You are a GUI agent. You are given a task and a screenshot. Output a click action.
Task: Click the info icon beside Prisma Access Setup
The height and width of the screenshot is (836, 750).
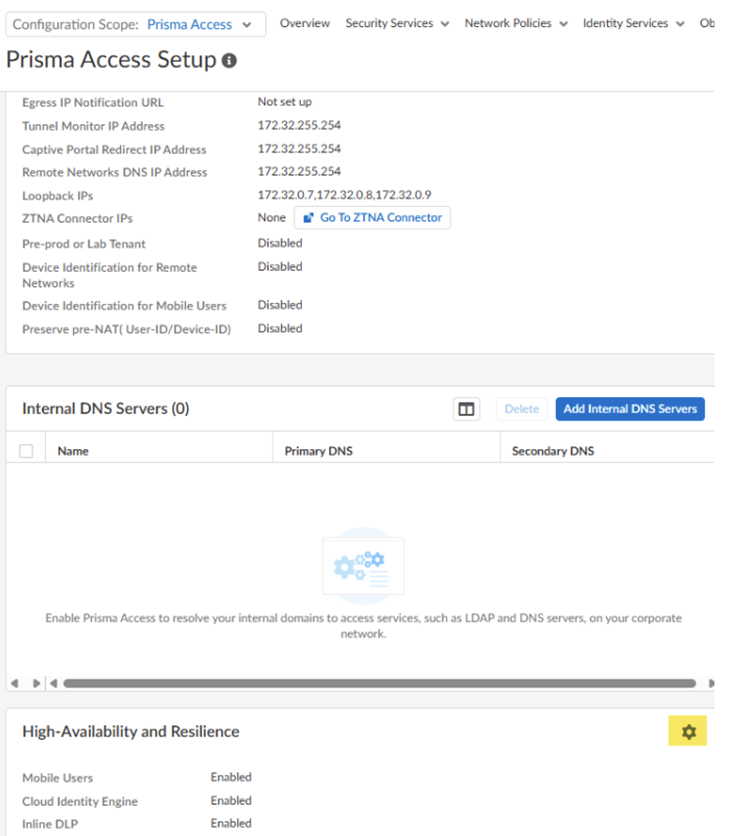(229, 61)
